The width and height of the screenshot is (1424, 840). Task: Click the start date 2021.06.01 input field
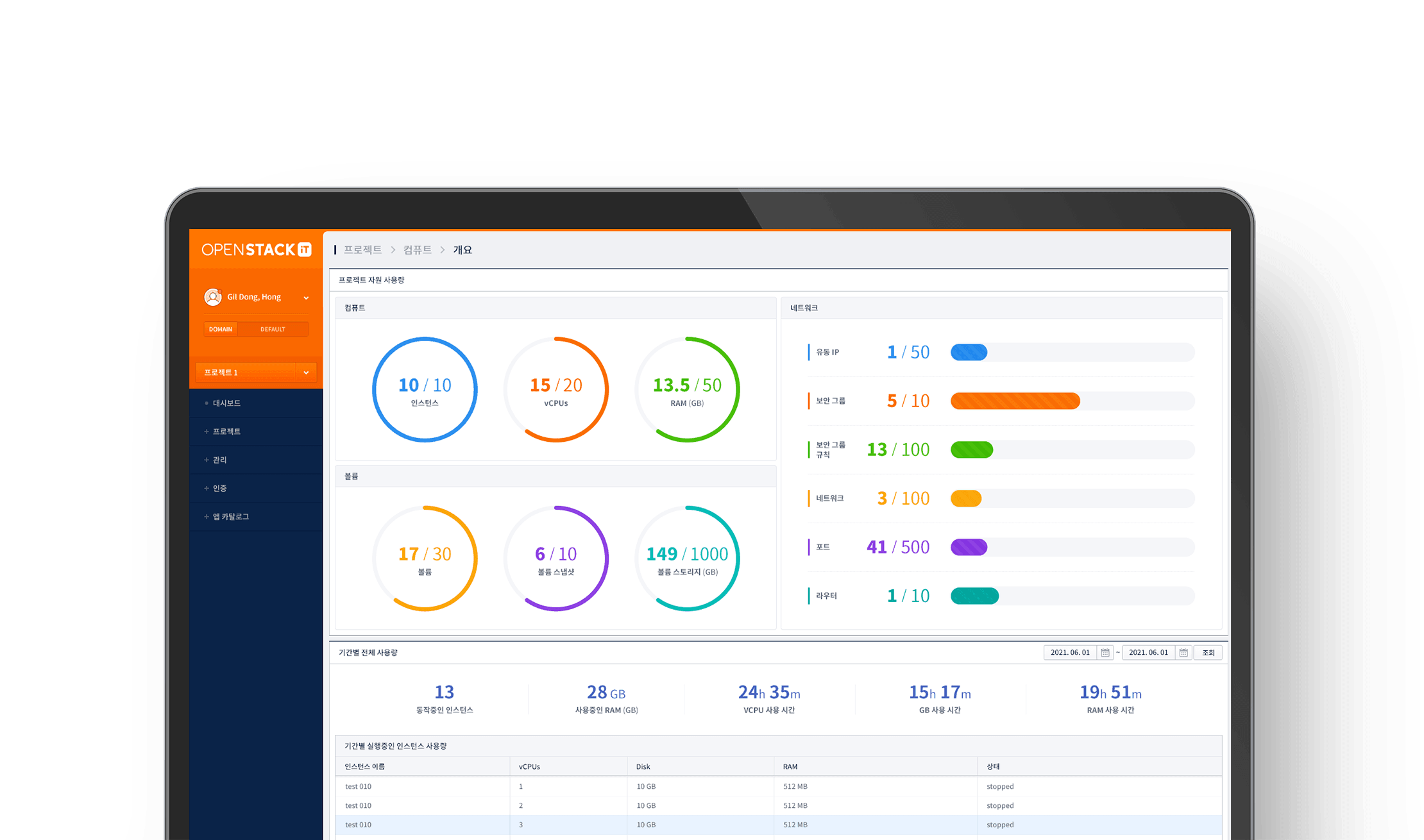pyautogui.click(x=1070, y=653)
